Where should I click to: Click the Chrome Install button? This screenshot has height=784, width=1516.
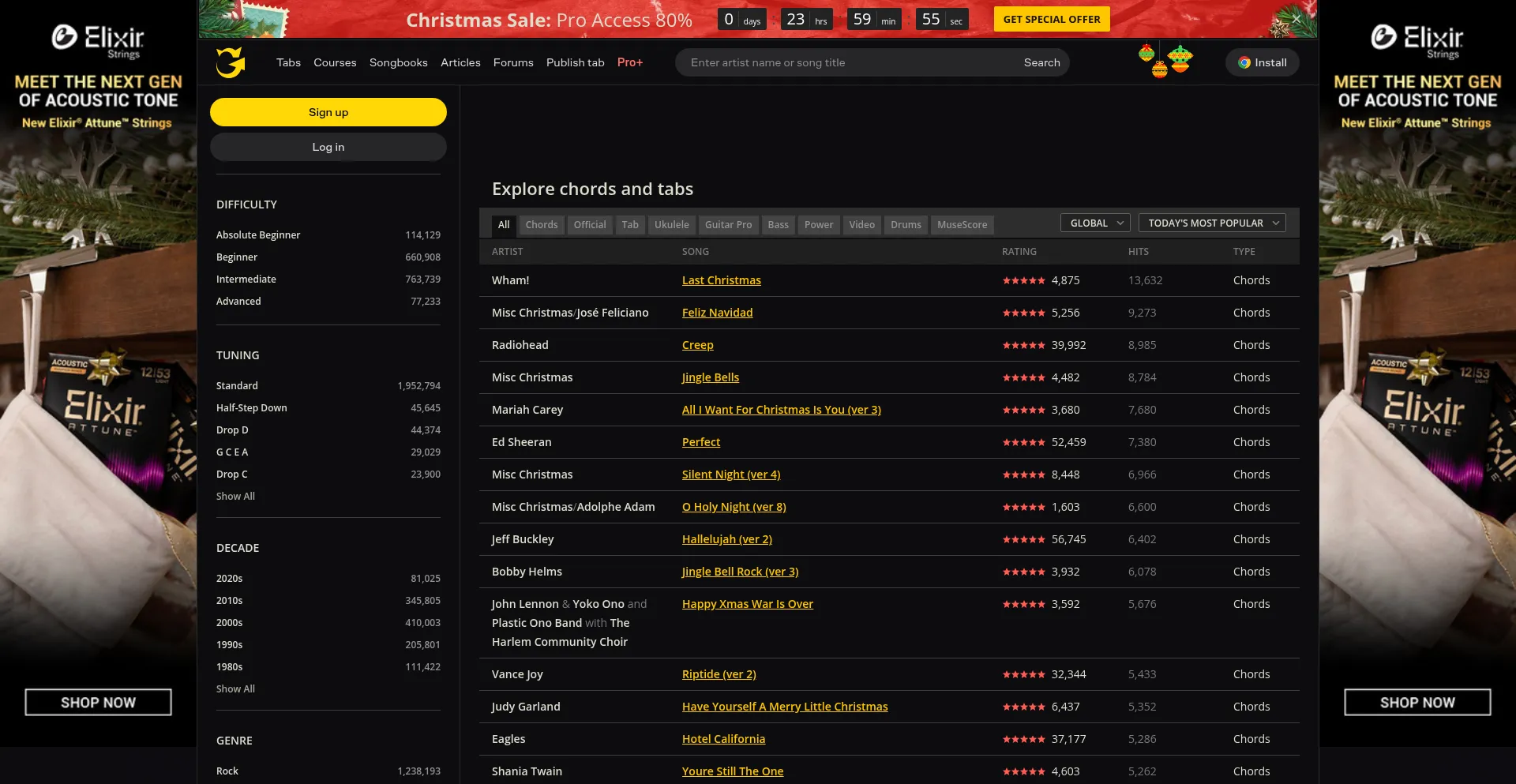coord(1262,62)
